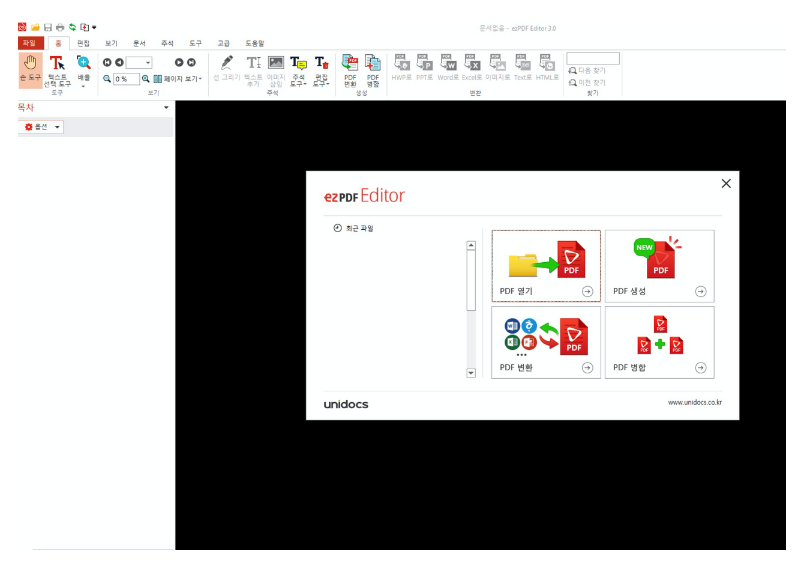The height and width of the screenshot is (563, 800).
Task: Click recent files list scroll down arrow
Action: 471,373
